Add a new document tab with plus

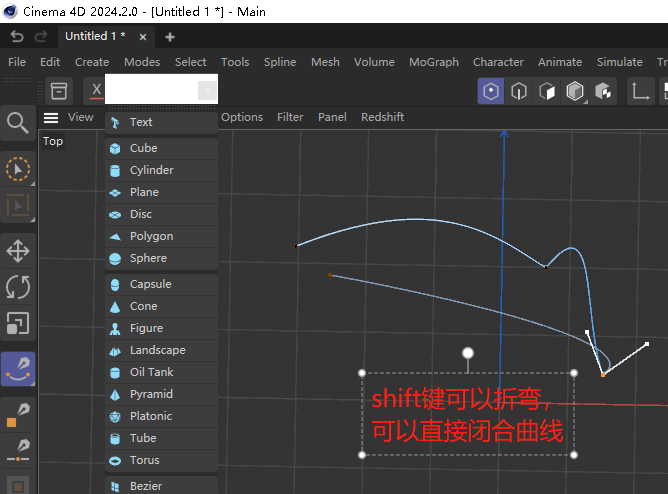coord(170,37)
